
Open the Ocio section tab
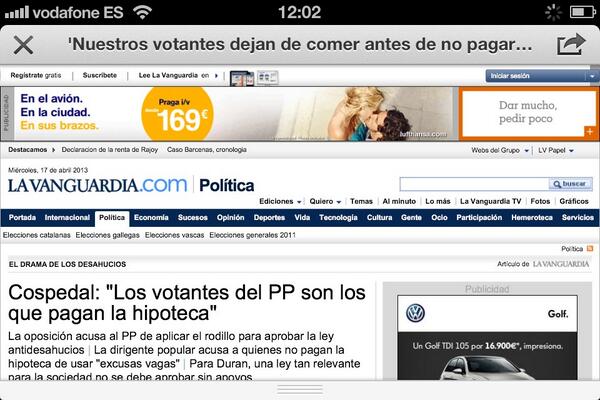point(439,217)
